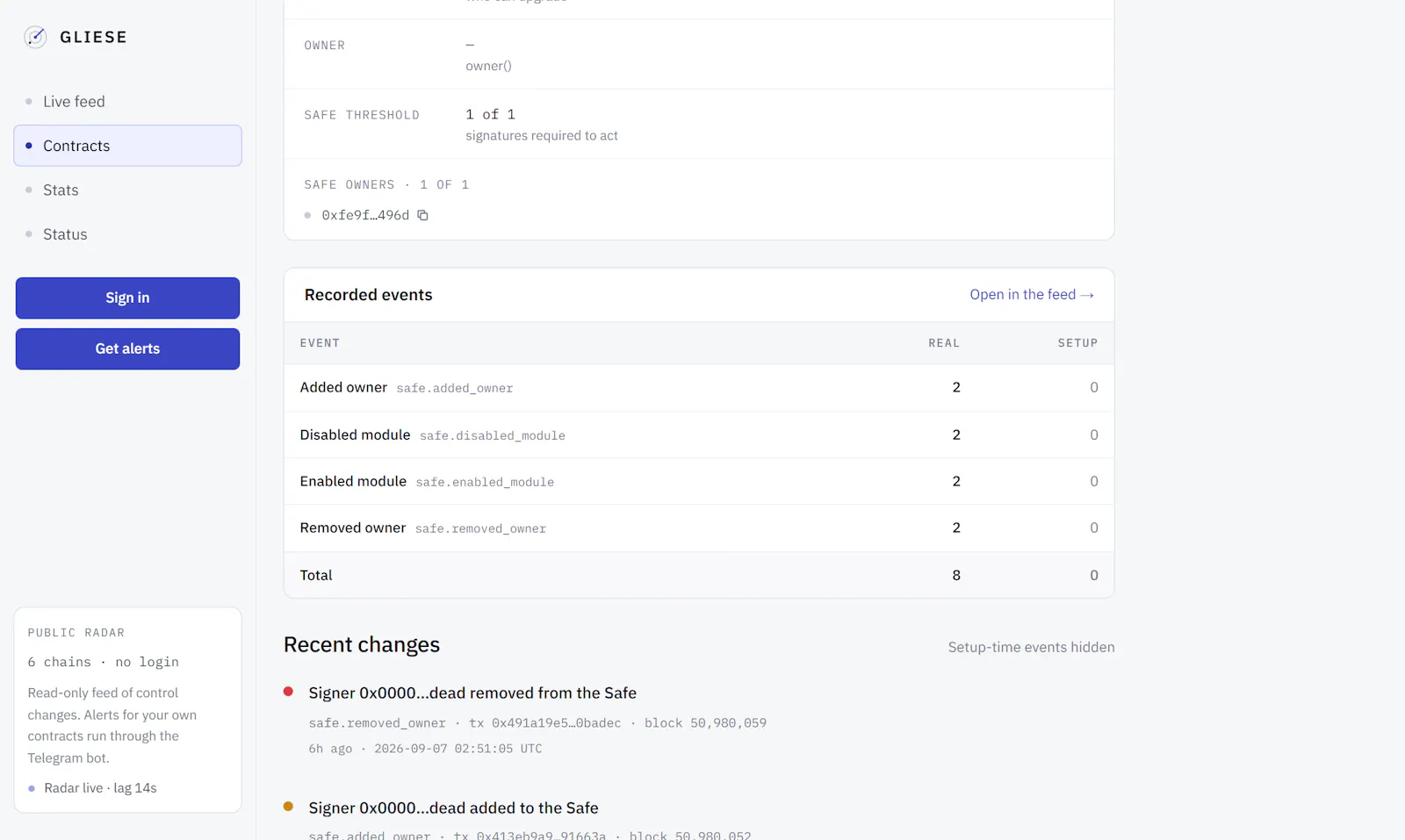The height and width of the screenshot is (840, 1405).
Task: Click the Get alerts button
Action: click(x=127, y=348)
